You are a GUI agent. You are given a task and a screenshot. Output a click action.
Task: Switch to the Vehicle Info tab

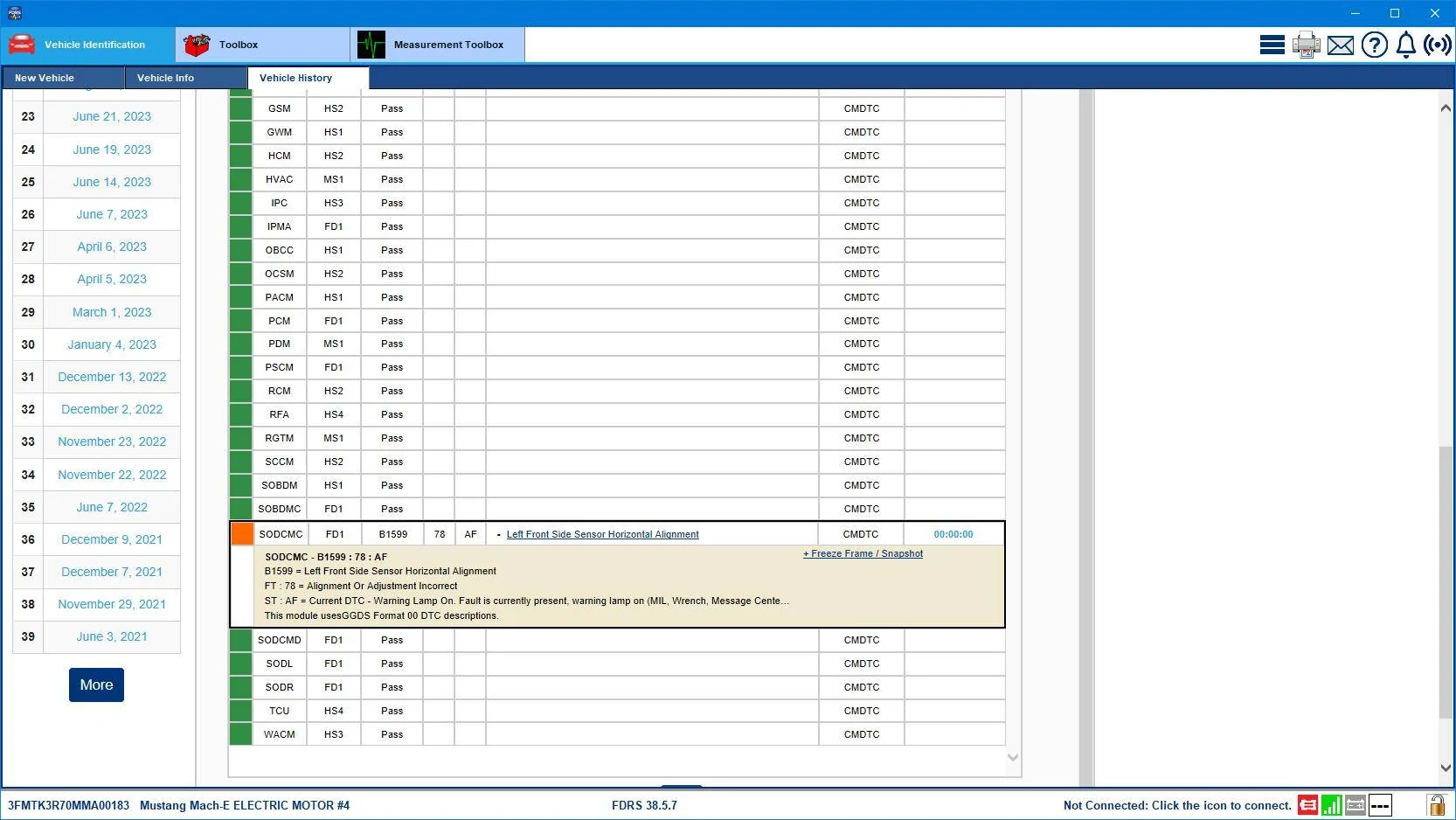click(x=186, y=78)
